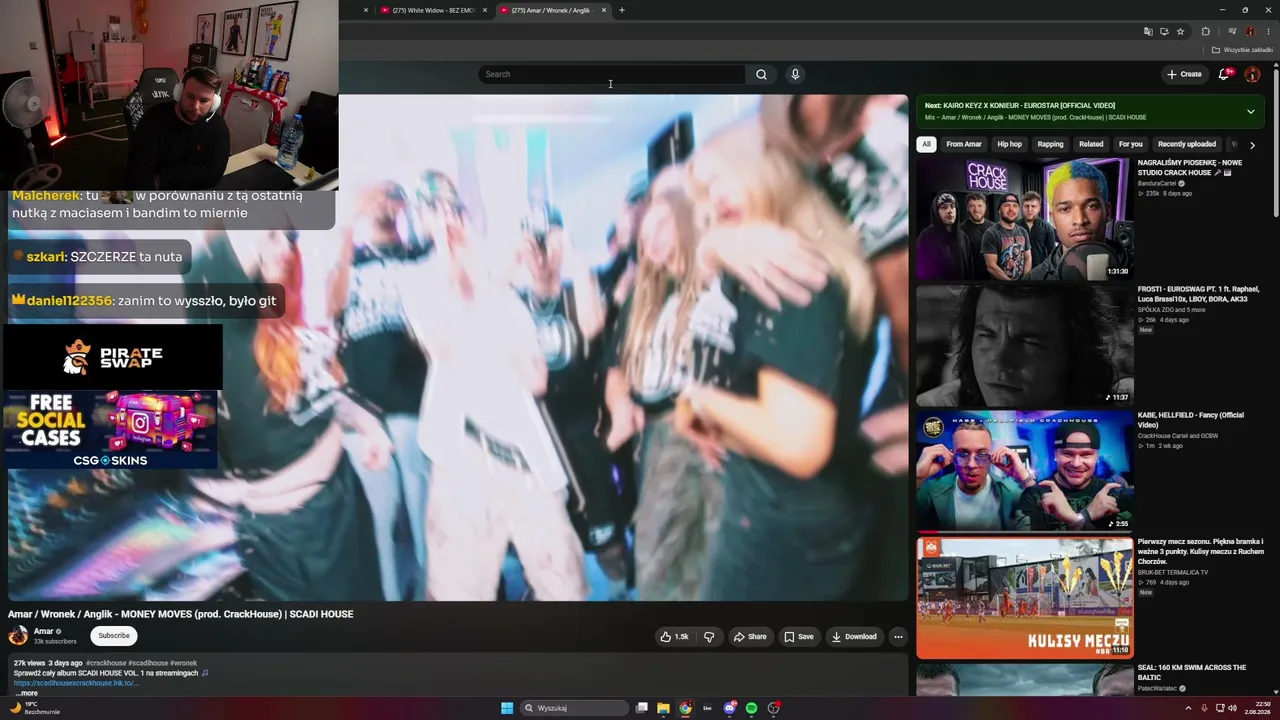Open the YouTube account avatar menu
The height and width of the screenshot is (720, 1280).
tap(1252, 74)
